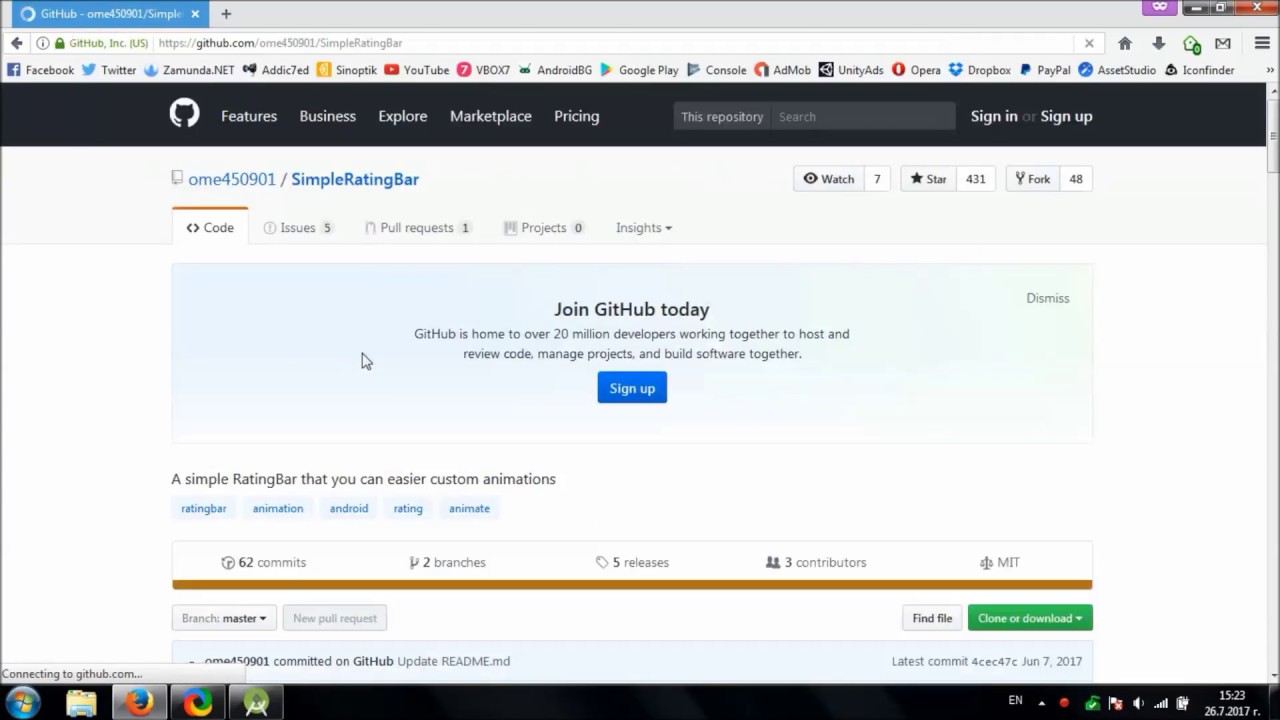Open the mail envelope toolbar icon
The height and width of the screenshot is (720, 1280).
(x=1223, y=43)
